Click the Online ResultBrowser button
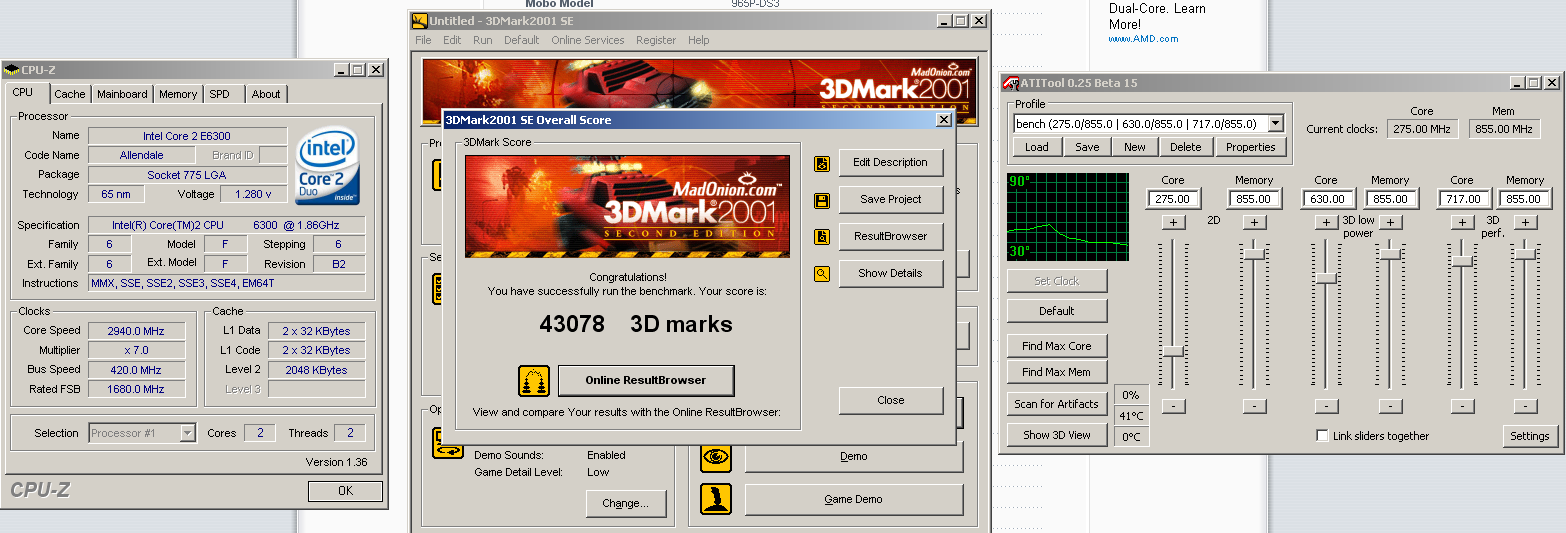 pos(646,380)
